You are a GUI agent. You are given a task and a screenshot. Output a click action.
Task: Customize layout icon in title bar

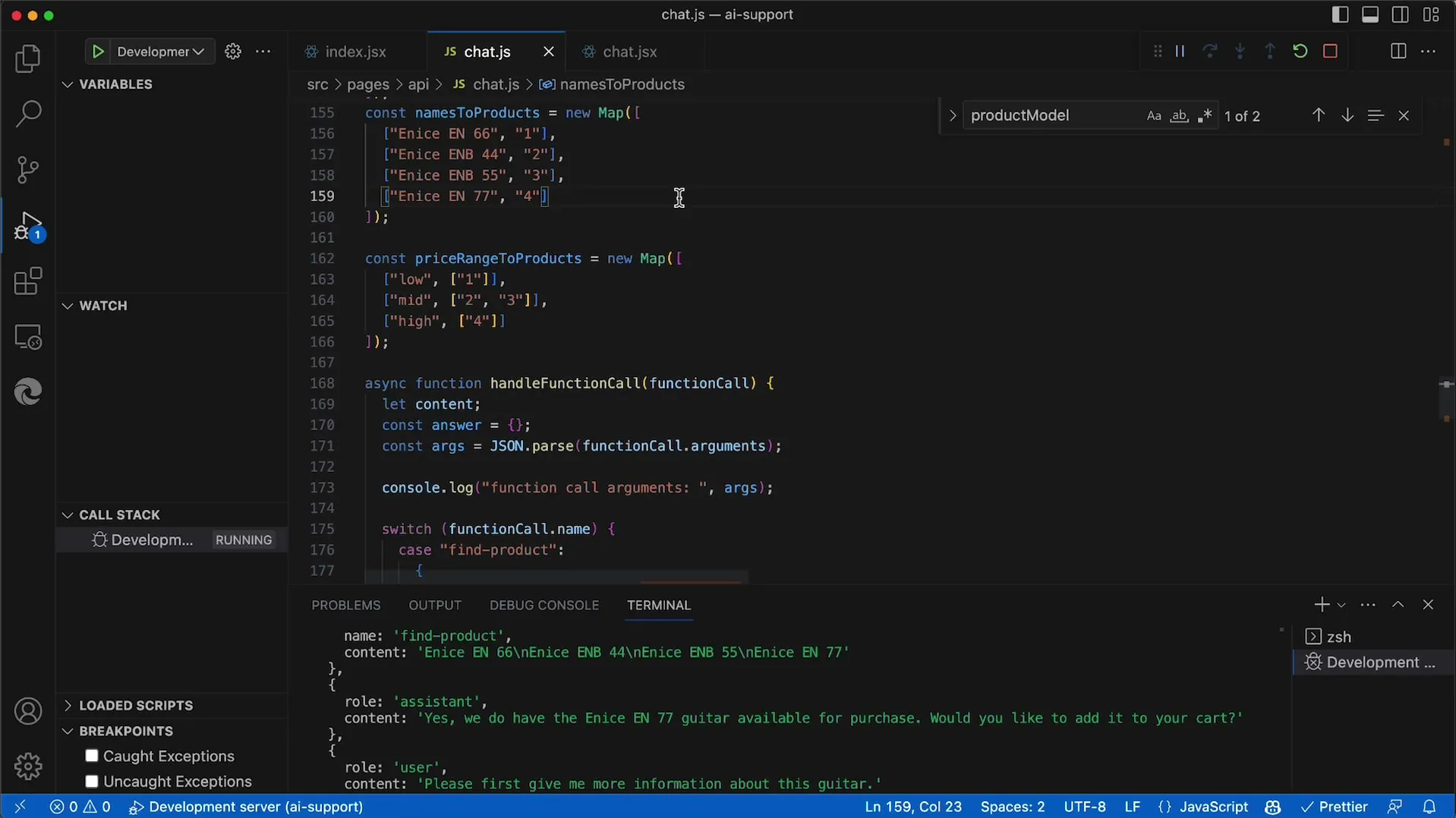pyautogui.click(x=1431, y=14)
